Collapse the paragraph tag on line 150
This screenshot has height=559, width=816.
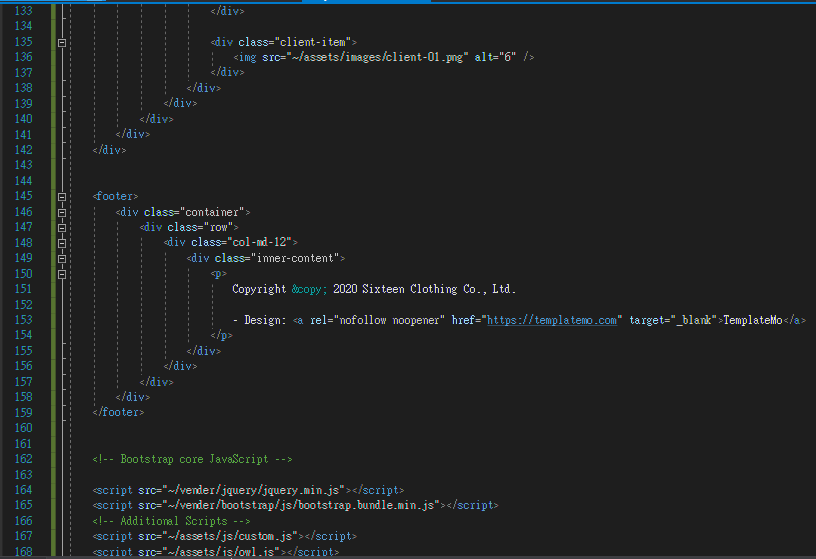pos(62,274)
